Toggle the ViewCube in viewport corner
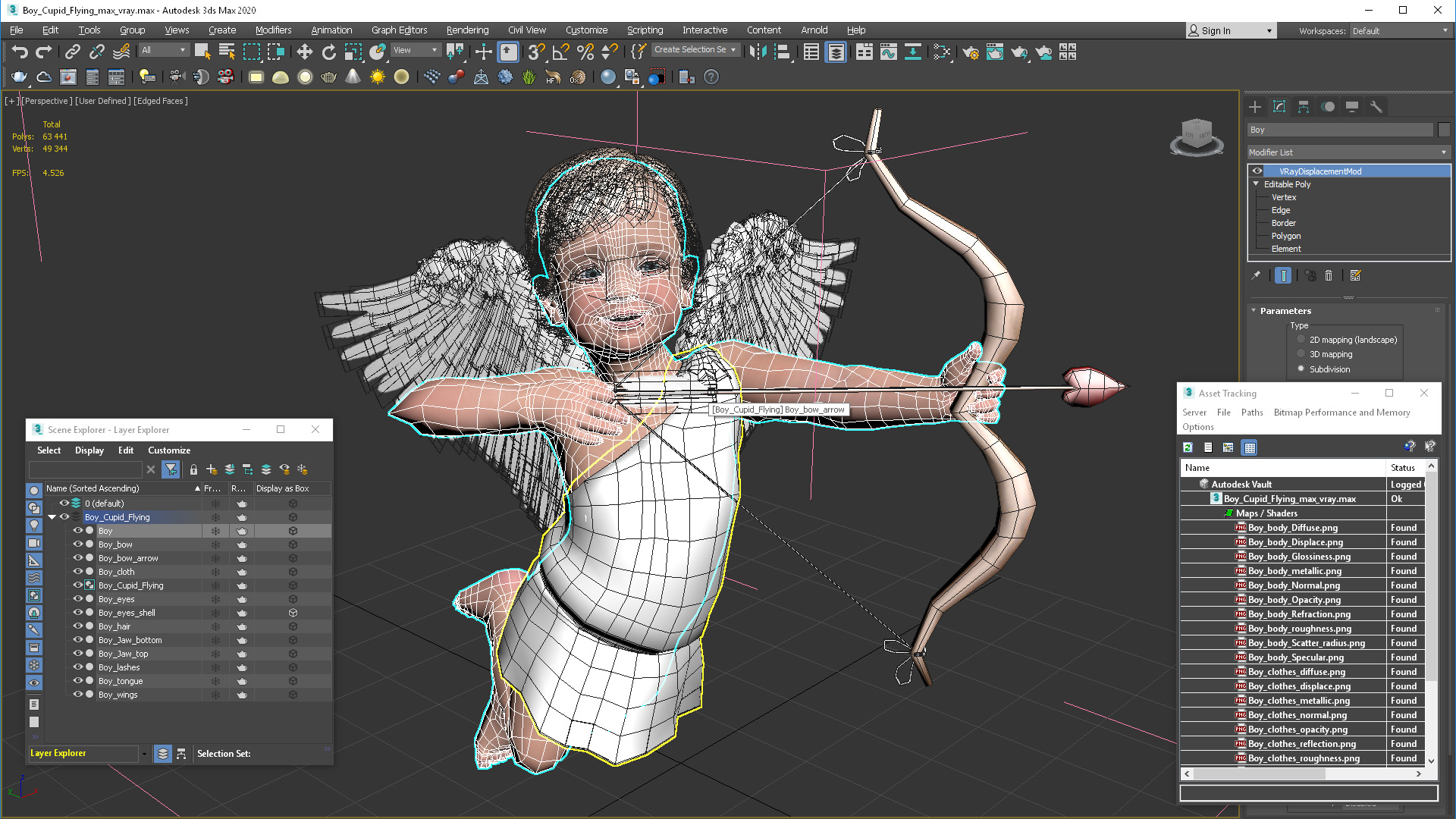 (1197, 136)
